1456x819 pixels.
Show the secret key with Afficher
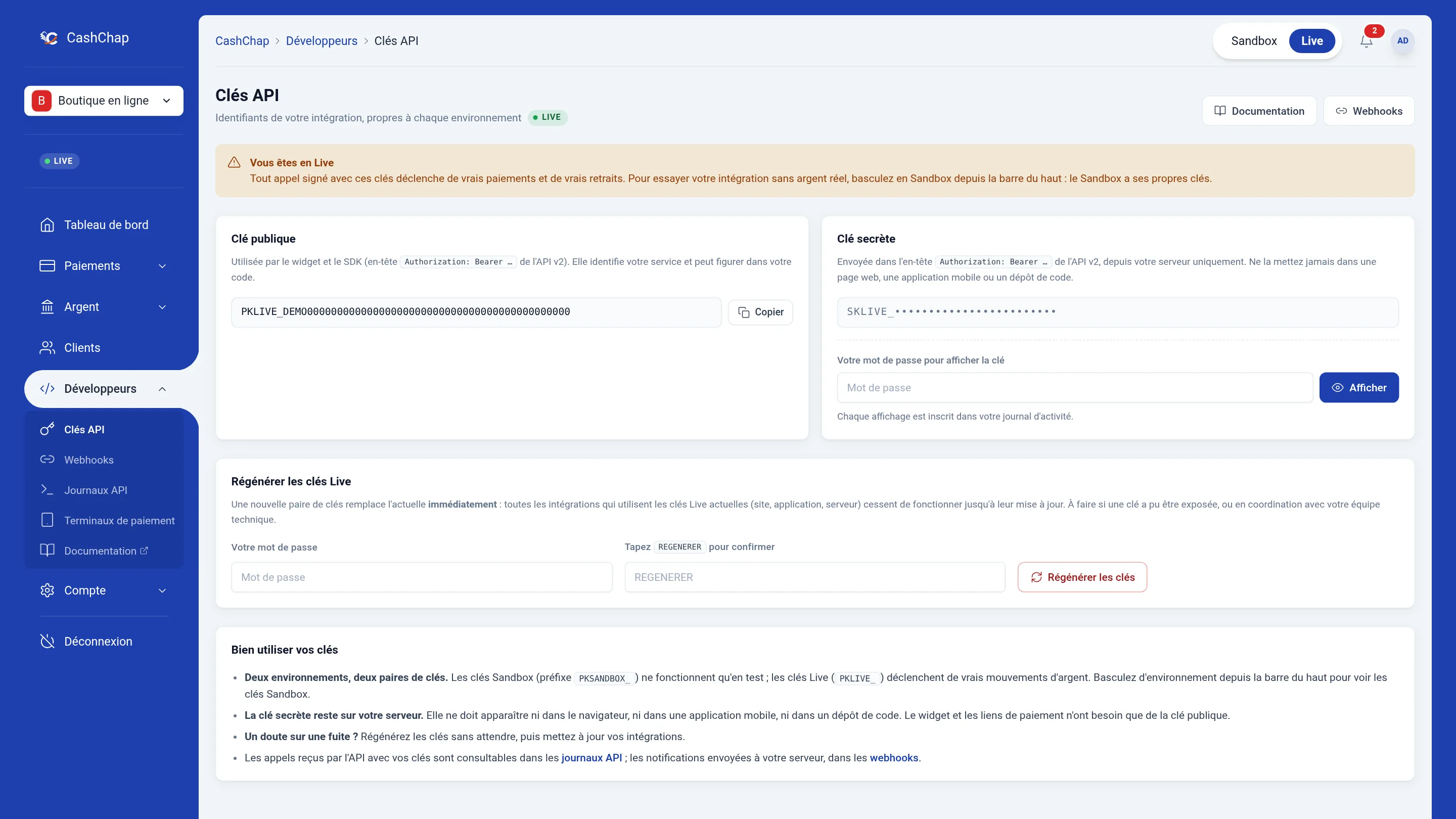tap(1359, 388)
